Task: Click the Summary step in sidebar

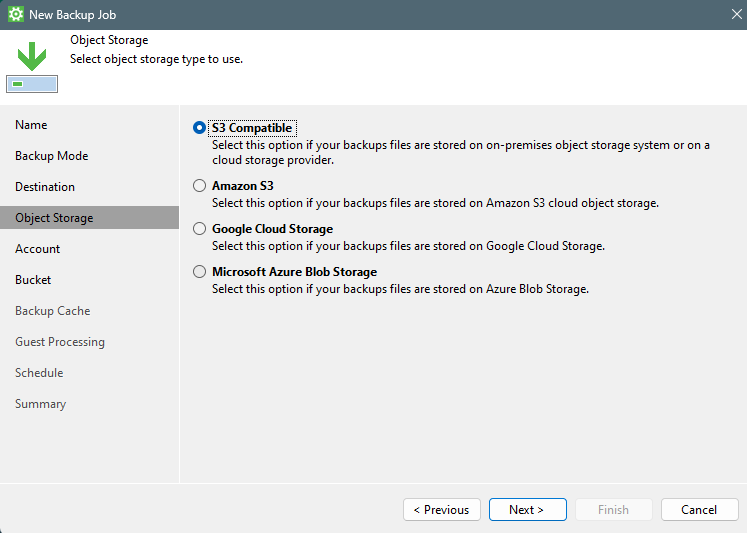Action: pyautogui.click(x=40, y=404)
